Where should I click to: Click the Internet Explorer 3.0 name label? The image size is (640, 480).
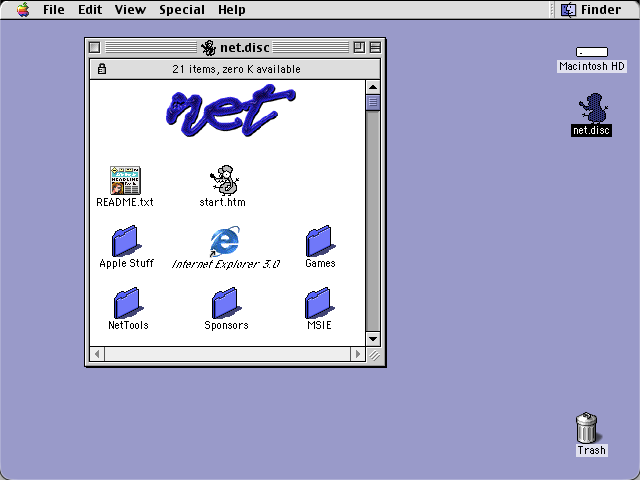[x=226, y=264]
